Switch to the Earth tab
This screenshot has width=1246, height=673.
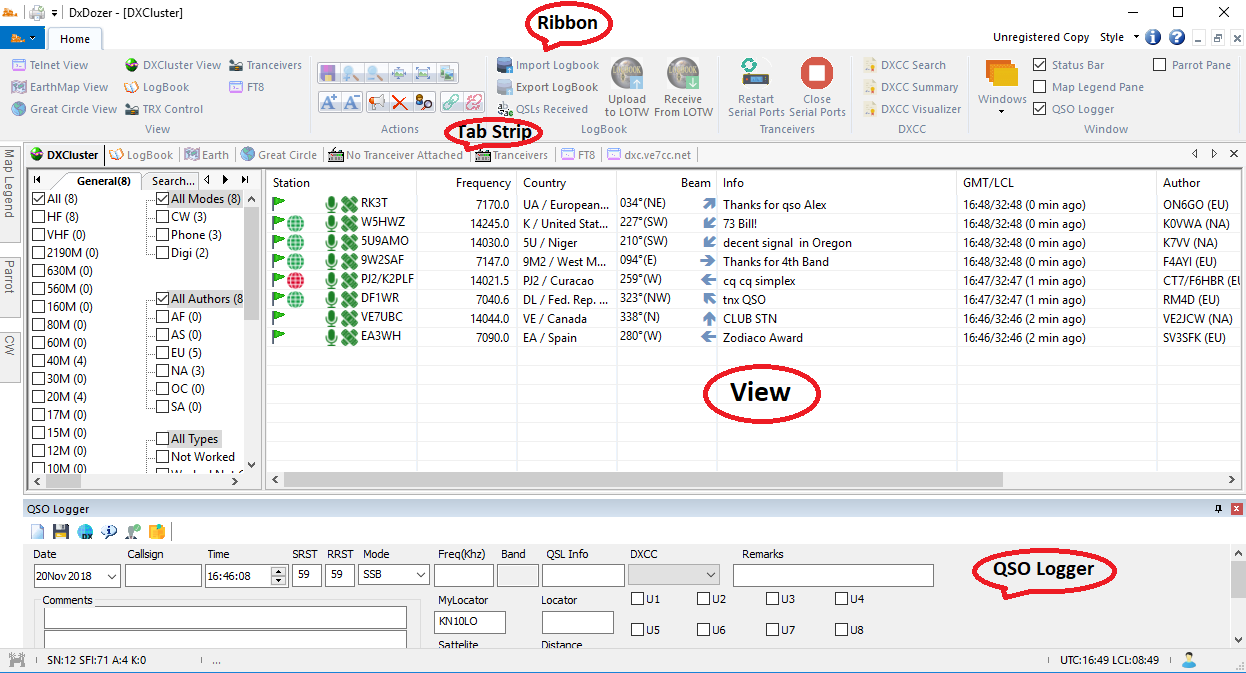click(207, 155)
